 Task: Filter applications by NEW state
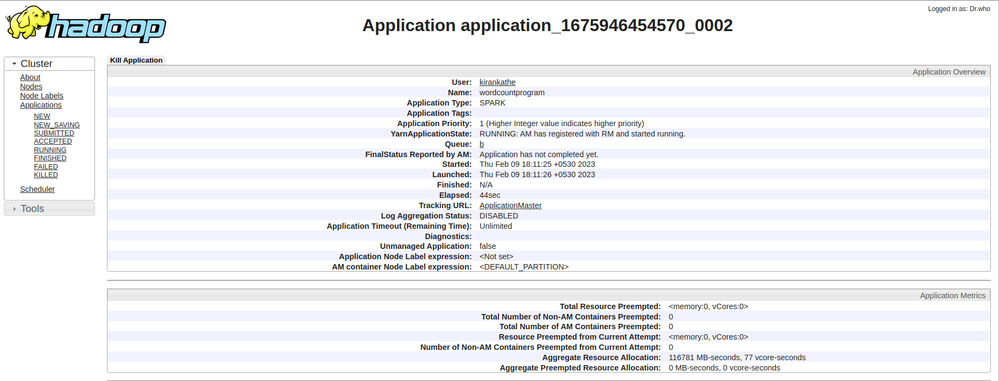[x=42, y=117]
